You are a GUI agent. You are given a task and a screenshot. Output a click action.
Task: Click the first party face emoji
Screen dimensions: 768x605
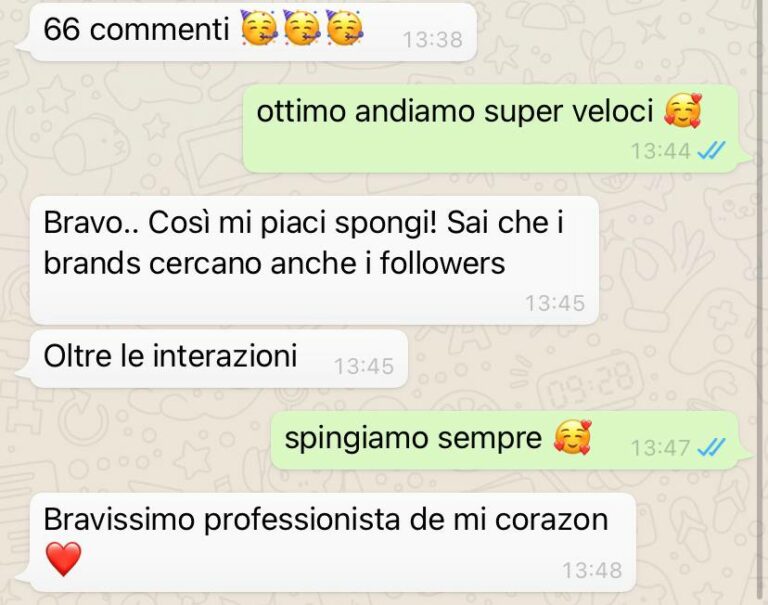pos(260,29)
